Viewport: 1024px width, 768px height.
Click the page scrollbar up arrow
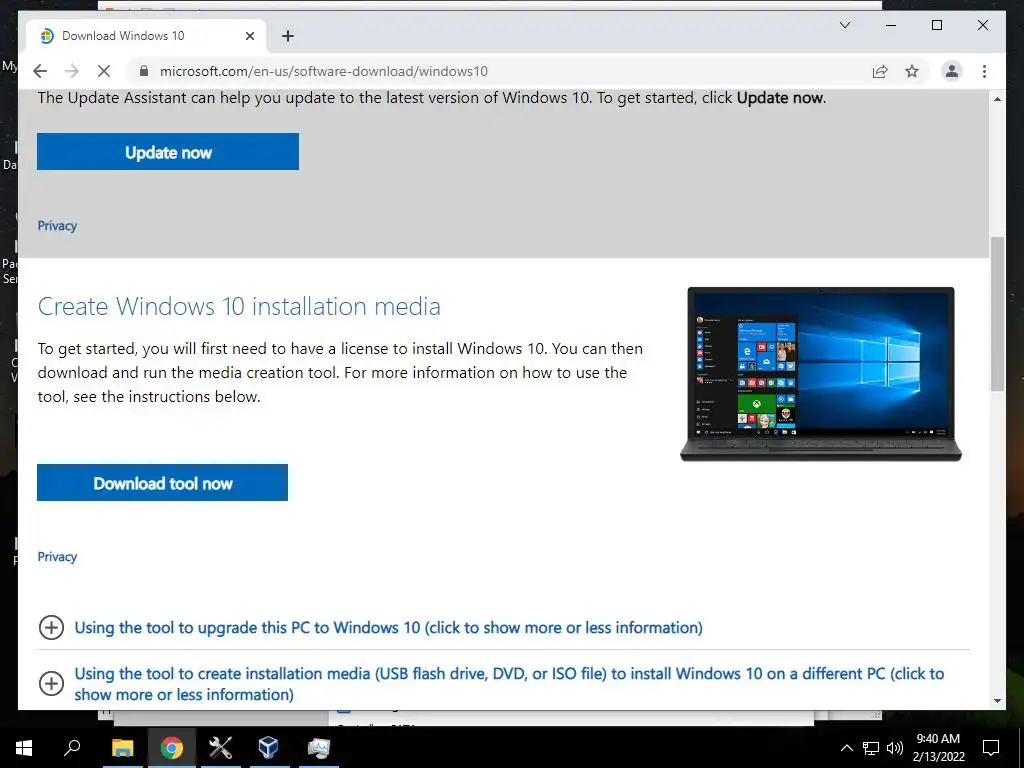(997, 99)
